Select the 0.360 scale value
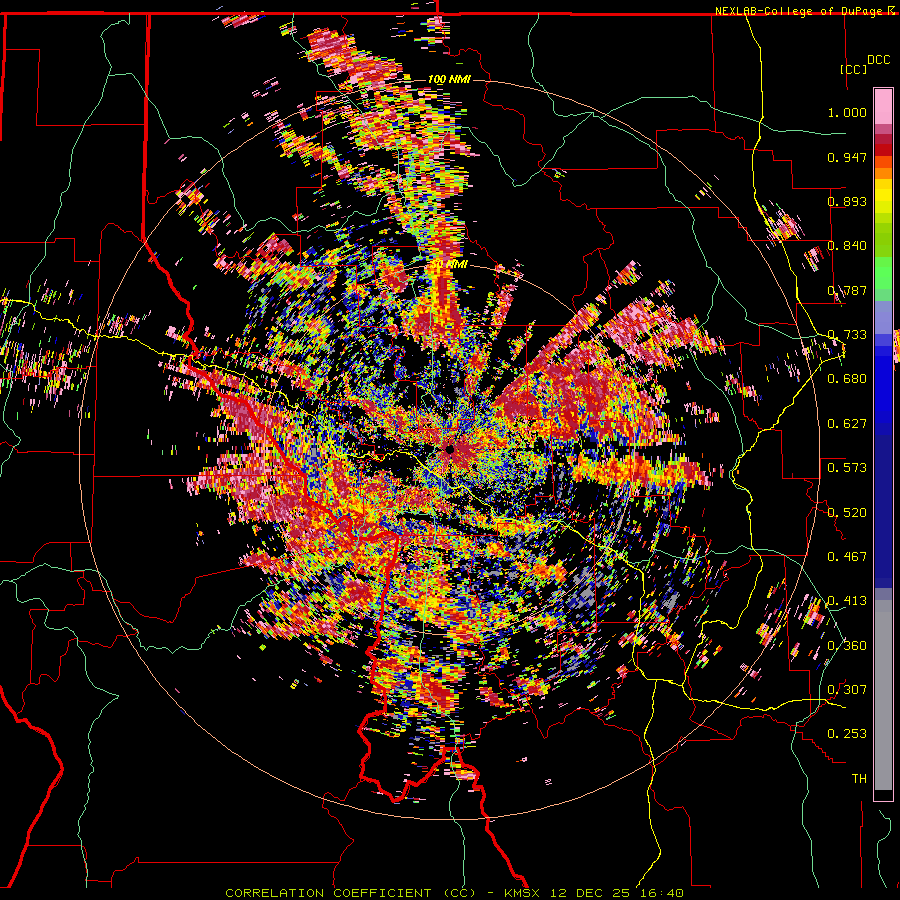 click(847, 645)
